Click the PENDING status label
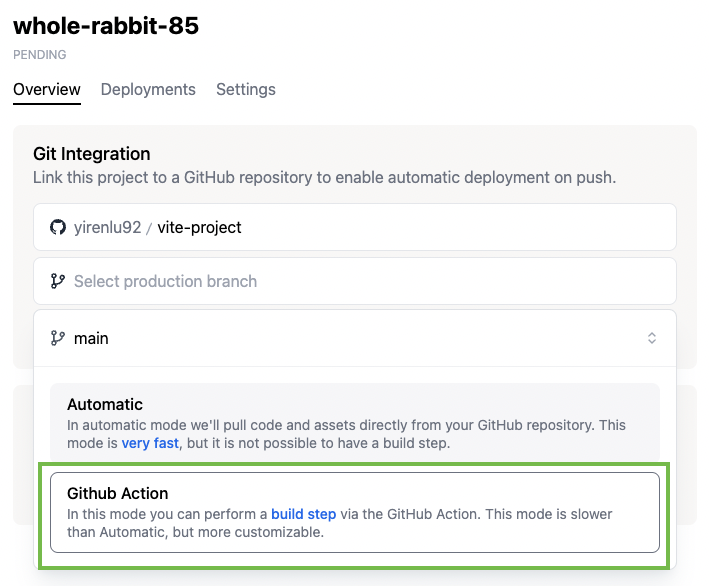 [x=40, y=55]
